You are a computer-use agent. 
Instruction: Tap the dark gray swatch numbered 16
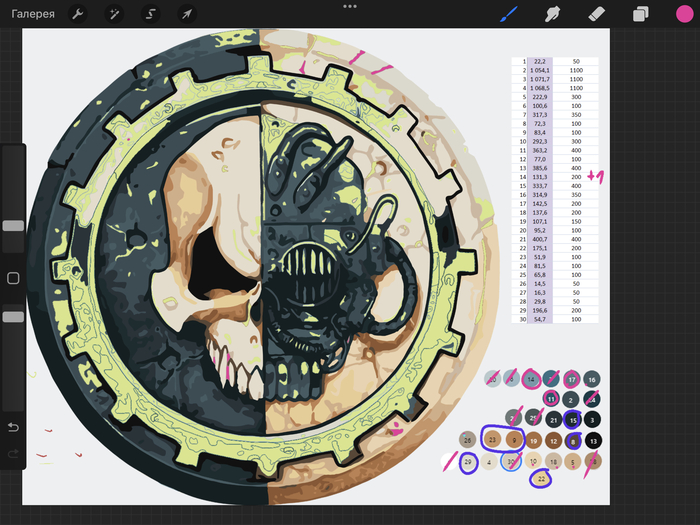click(x=592, y=379)
